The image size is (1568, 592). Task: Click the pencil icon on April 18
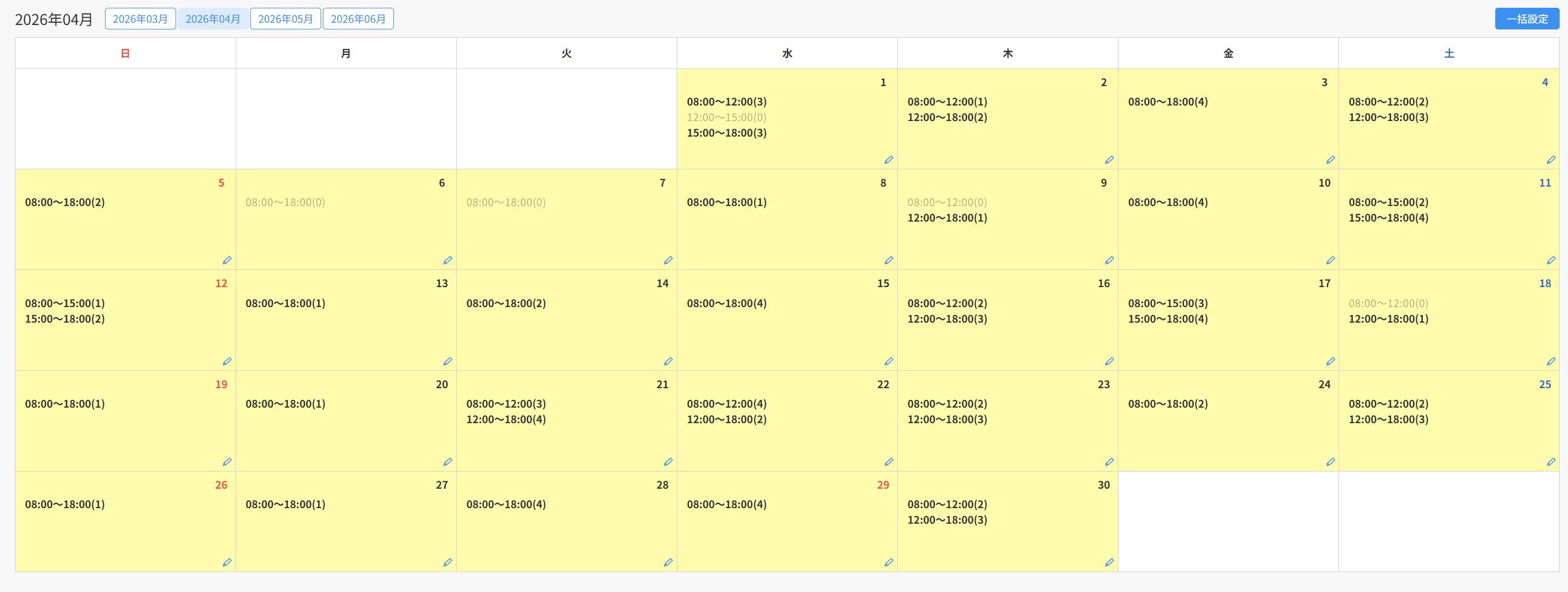(1550, 362)
